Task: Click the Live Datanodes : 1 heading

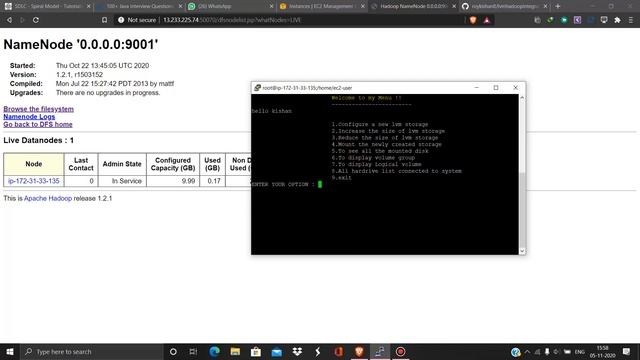Action: 38,140
